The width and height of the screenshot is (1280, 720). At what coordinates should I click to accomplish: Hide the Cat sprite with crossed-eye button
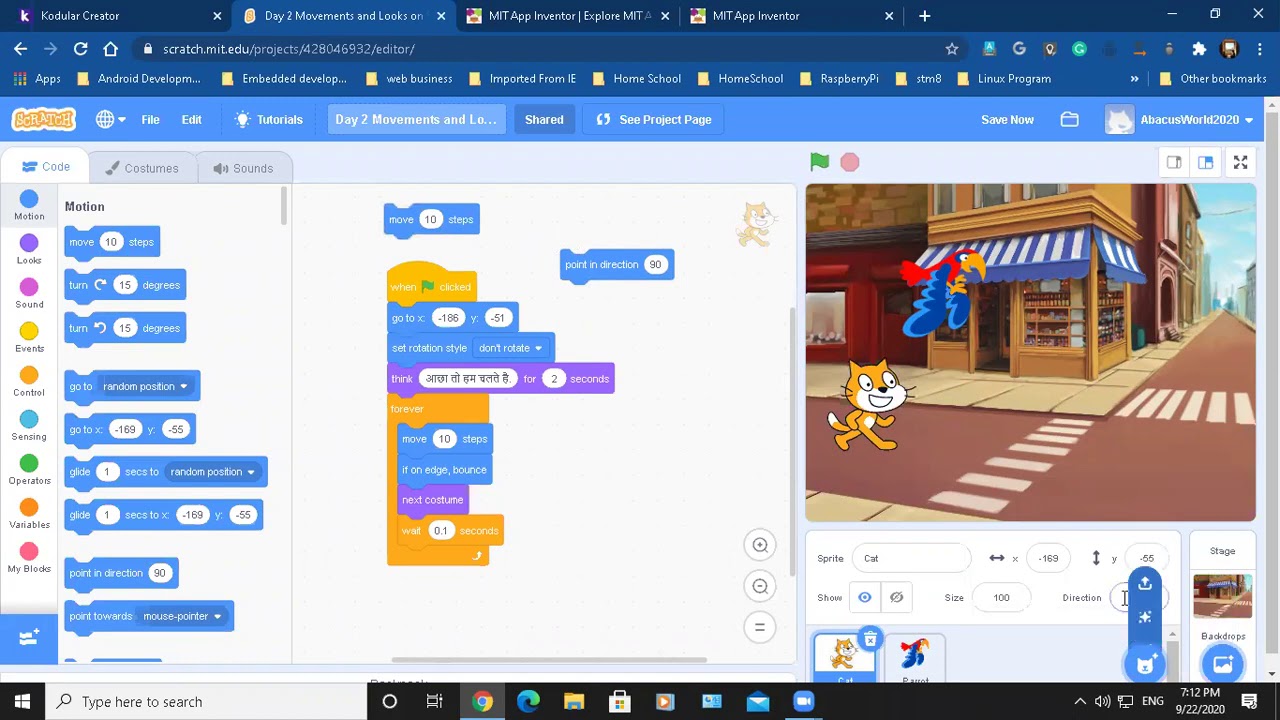coord(897,598)
